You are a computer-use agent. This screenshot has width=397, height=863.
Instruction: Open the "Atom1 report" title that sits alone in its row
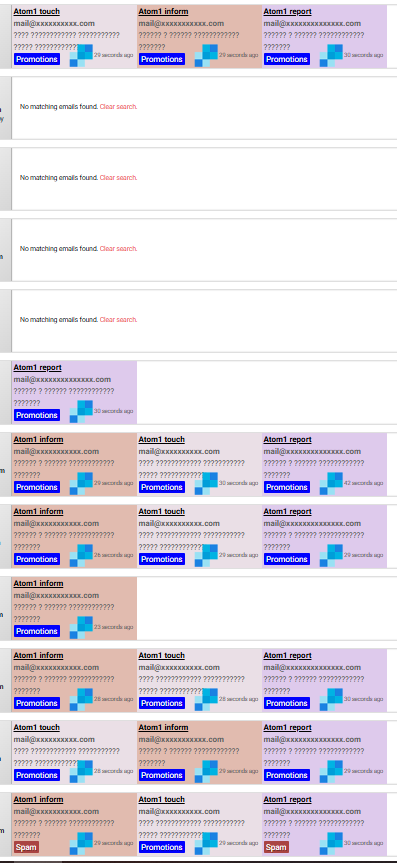37,368
